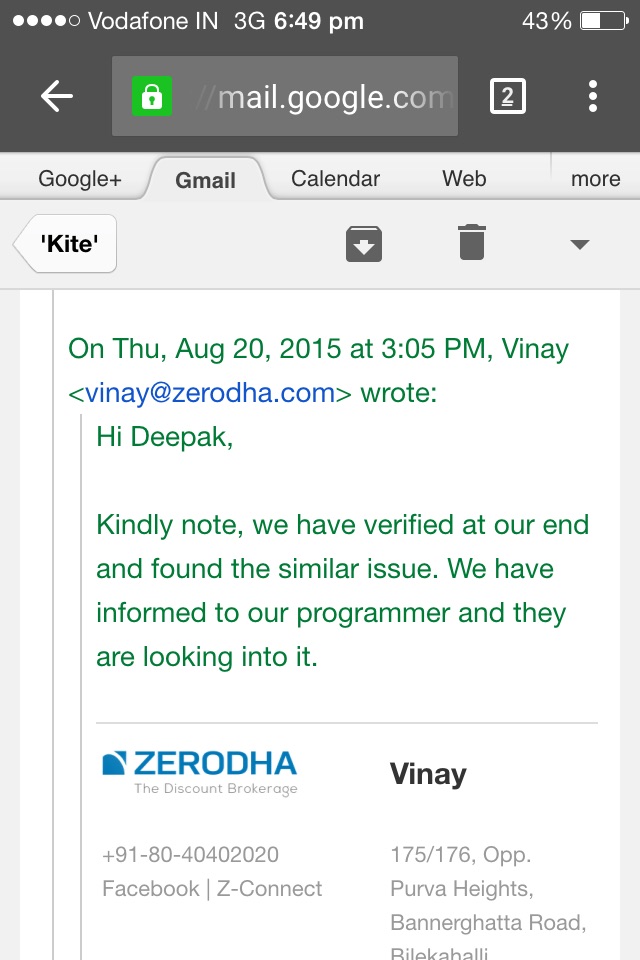The height and width of the screenshot is (960, 640).
Task: Delete the email using trash icon
Action: (472, 242)
